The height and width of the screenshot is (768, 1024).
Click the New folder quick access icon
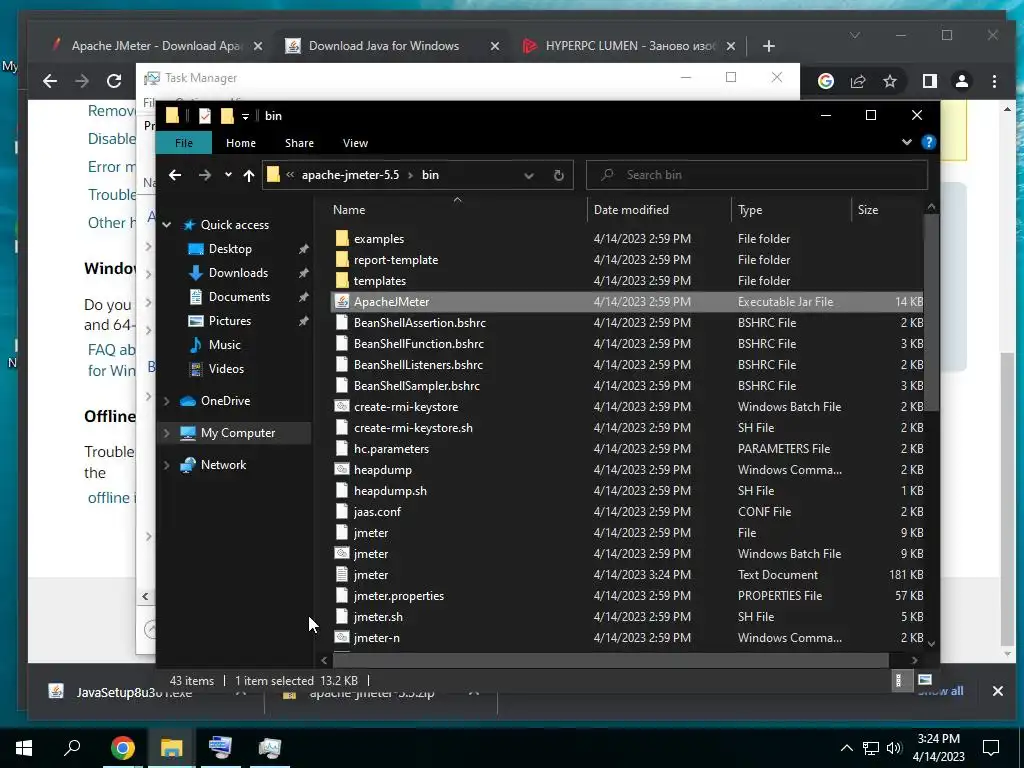click(x=227, y=116)
